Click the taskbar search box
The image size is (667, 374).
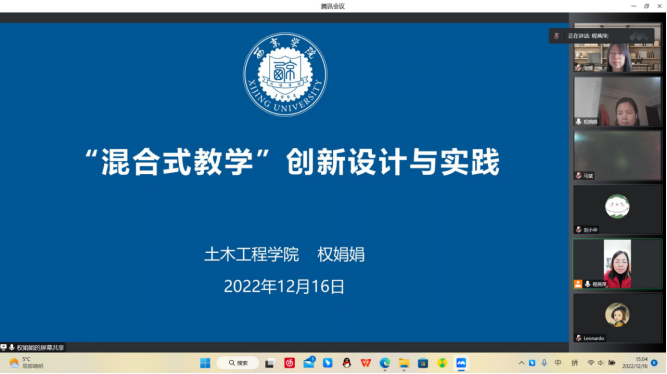click(x=238, y=363)
